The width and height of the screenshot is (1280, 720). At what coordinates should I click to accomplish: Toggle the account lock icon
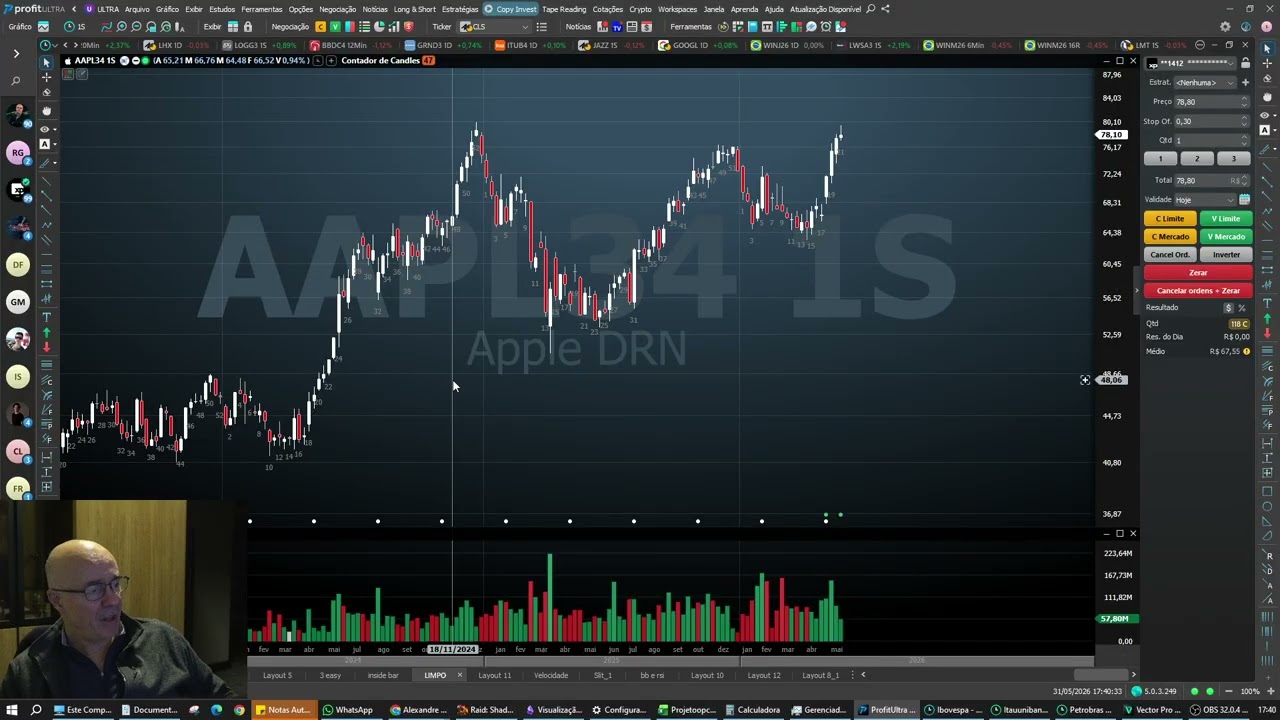tap(1245, 63)
